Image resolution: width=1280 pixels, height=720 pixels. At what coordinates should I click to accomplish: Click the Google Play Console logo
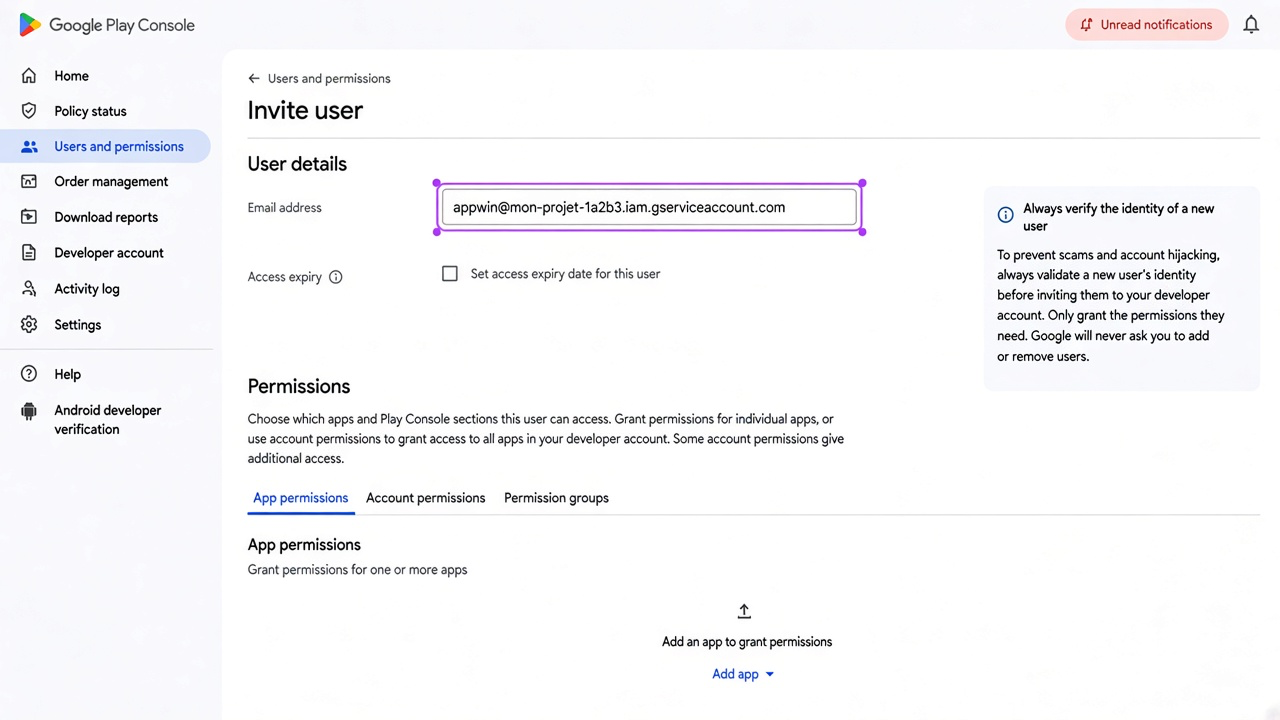tap(107, 25)
